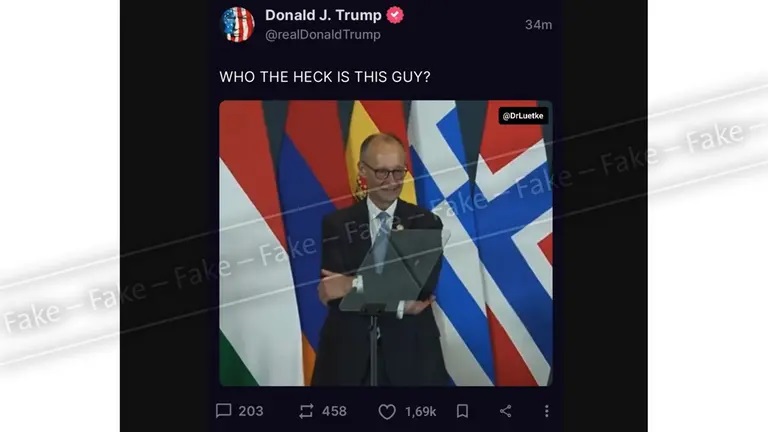Click the teleprompter glass in the video
Screen dimensions: 768x432
[394, 269]
